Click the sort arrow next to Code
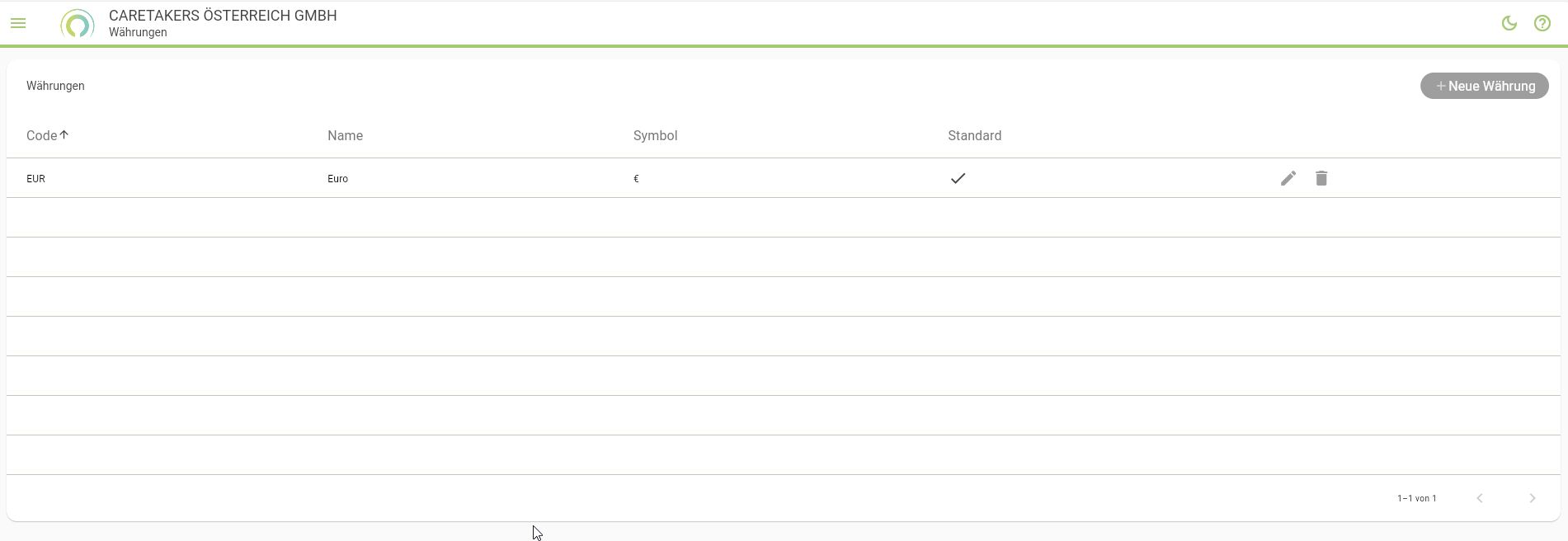The image size is (1568, 541). point(64,134)
